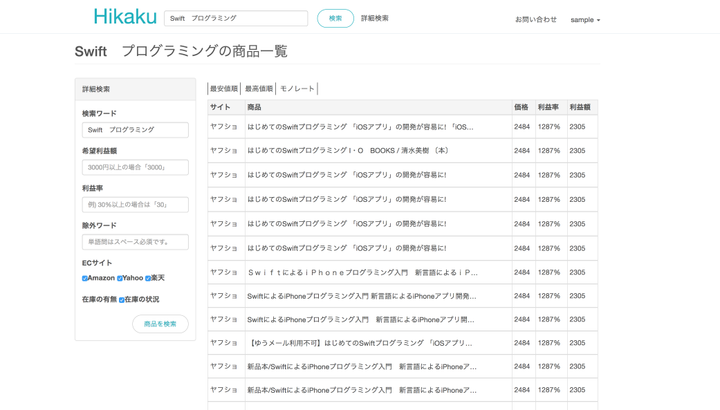Focus the top search input field
720x410 pixels.
[236, 18]
